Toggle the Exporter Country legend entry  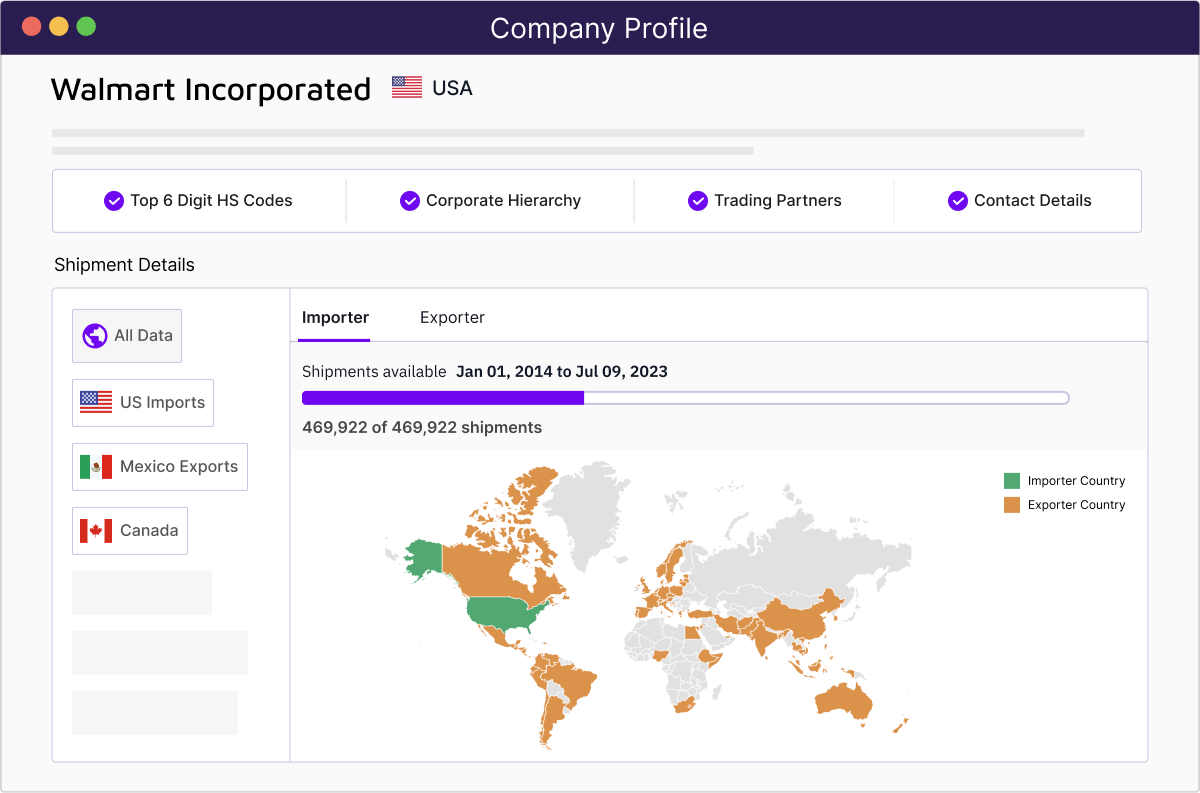click(1063, 504)
